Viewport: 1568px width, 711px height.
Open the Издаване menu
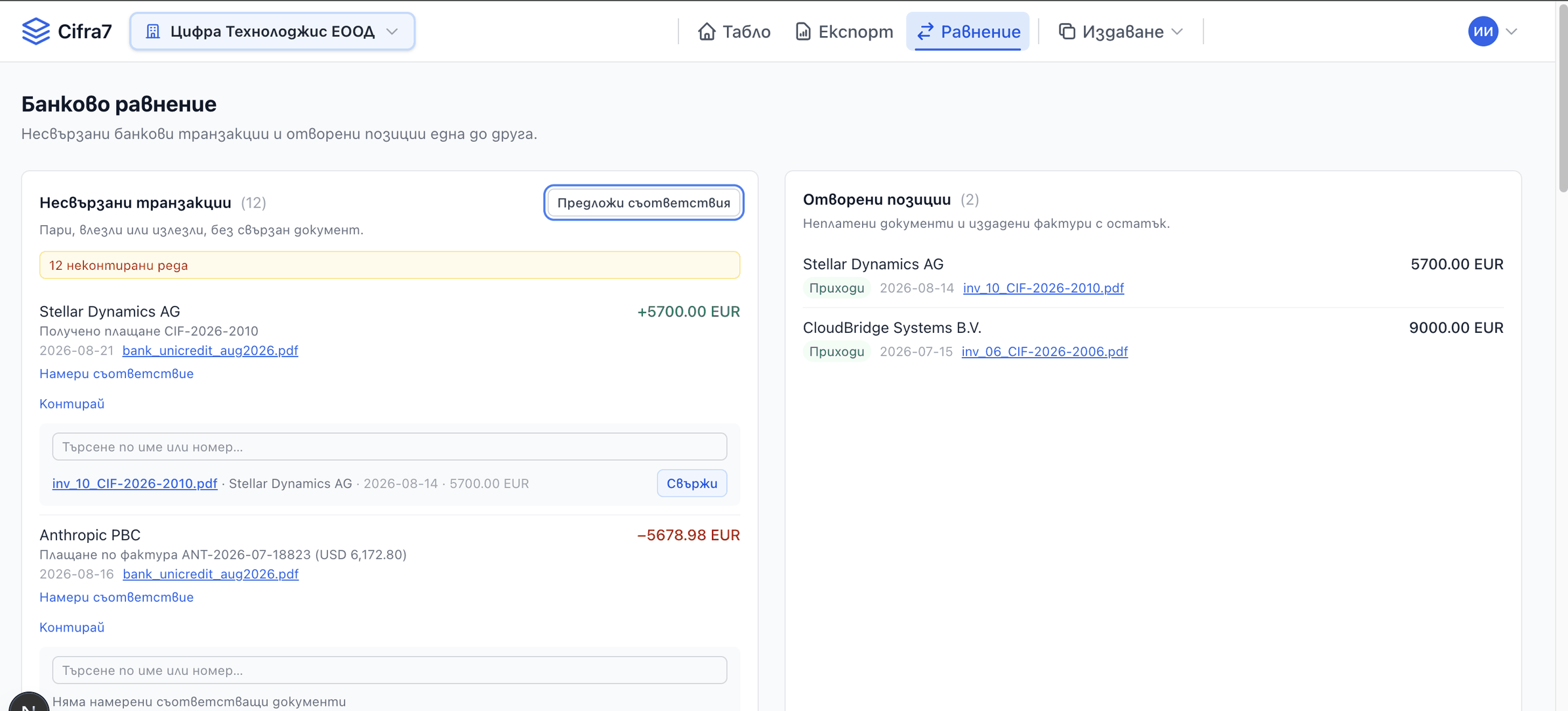point(1121,31)
